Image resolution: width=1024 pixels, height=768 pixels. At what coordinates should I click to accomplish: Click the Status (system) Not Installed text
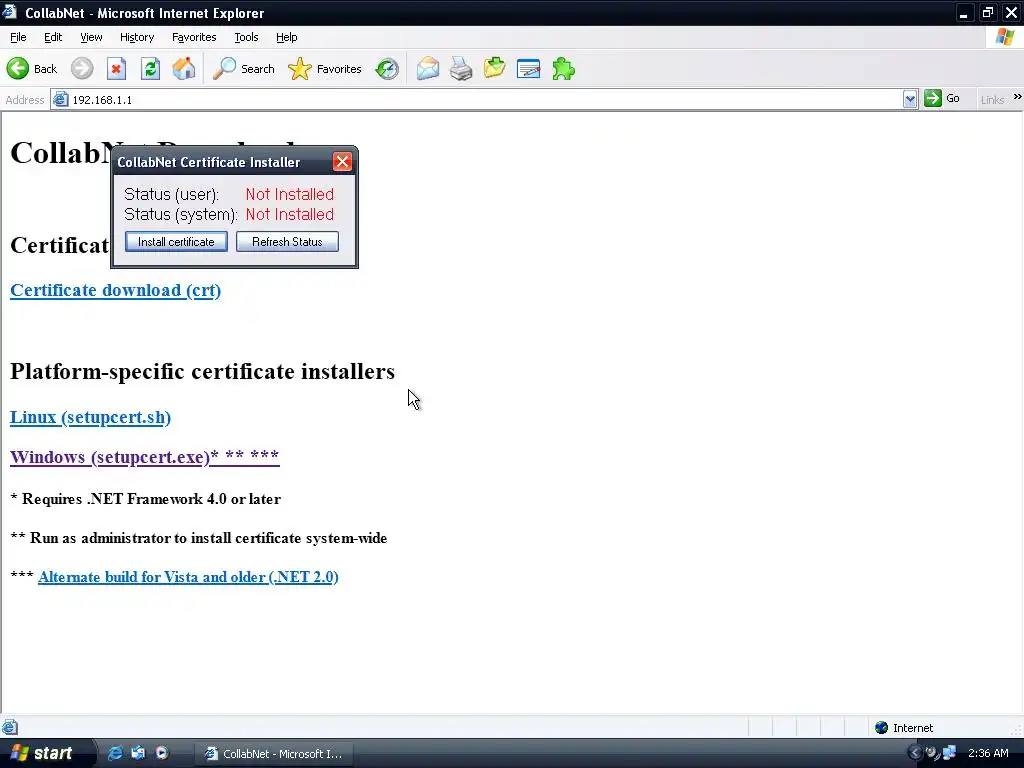289,214
